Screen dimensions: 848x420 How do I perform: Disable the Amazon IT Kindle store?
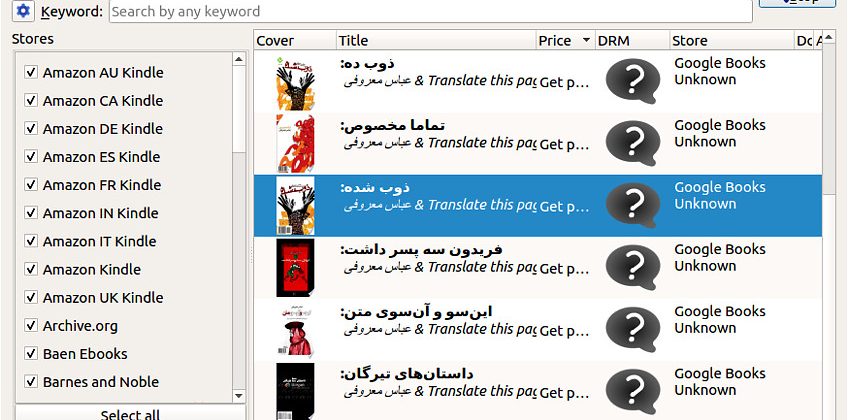31,241
